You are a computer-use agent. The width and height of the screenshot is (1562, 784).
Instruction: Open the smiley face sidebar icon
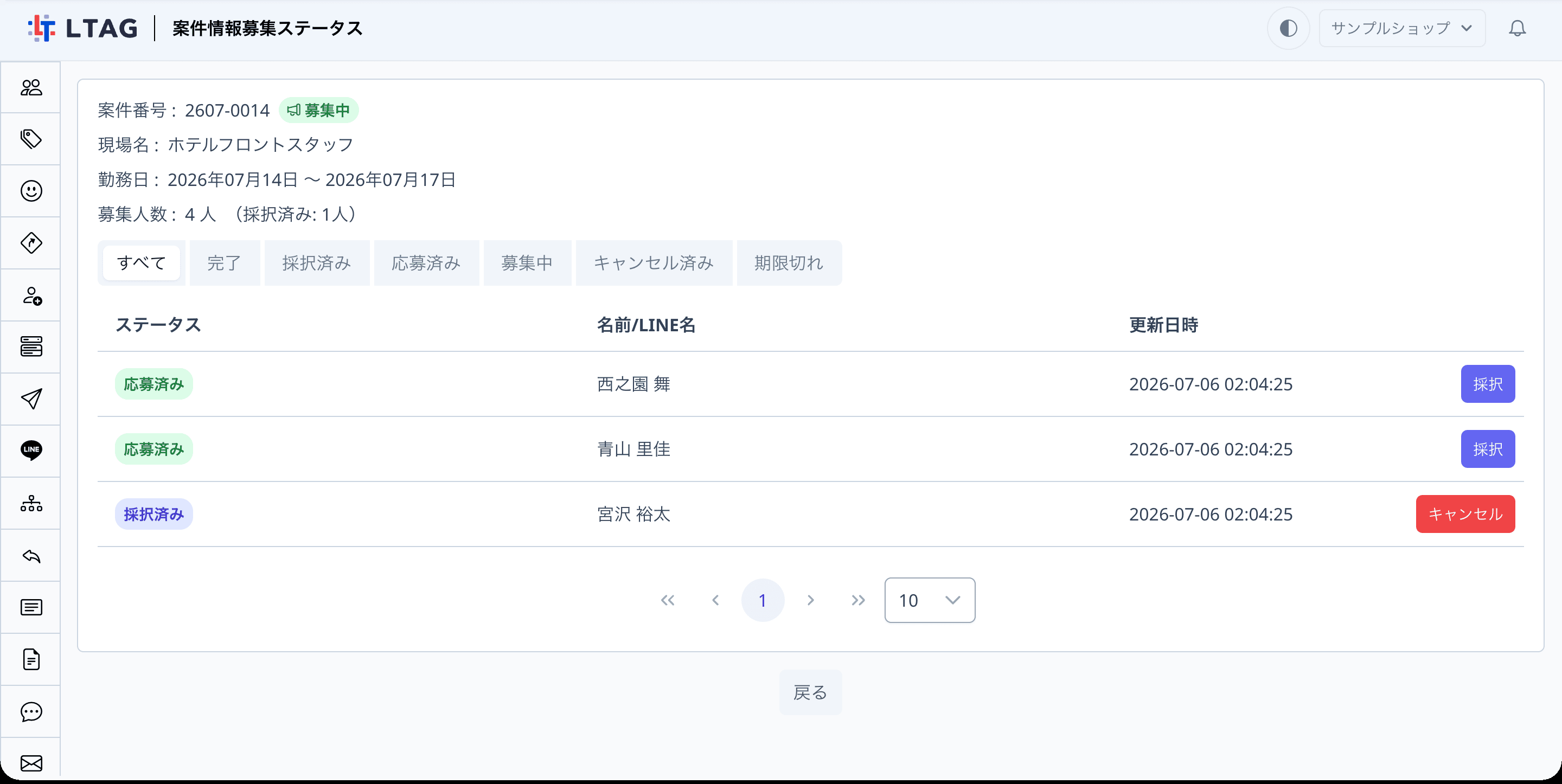[31, 191]
